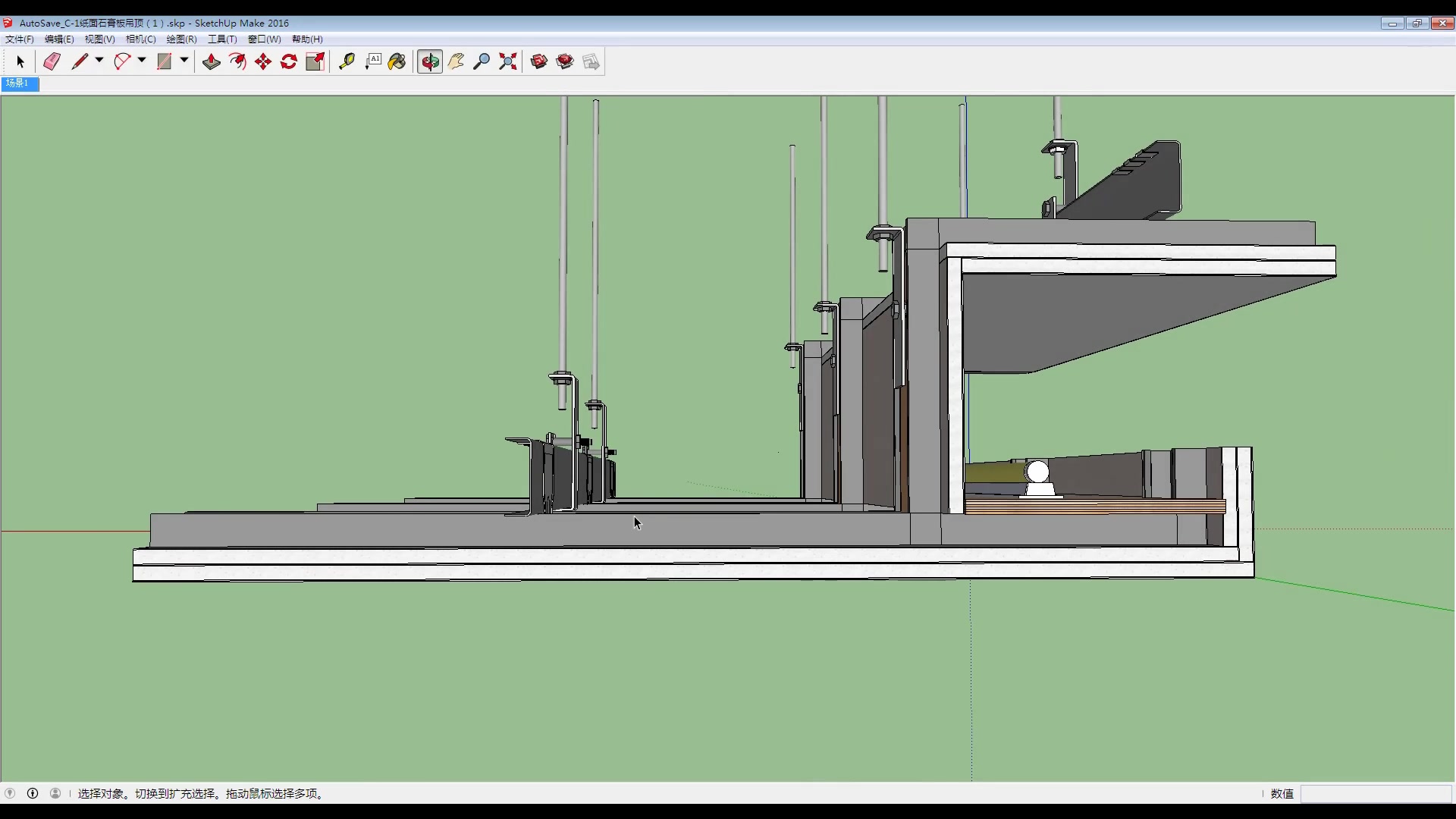Image resolution: width=1456 pixels, height=819 pixels.
Task: Click the 数值 measurements label
Action: [1282, 794]
